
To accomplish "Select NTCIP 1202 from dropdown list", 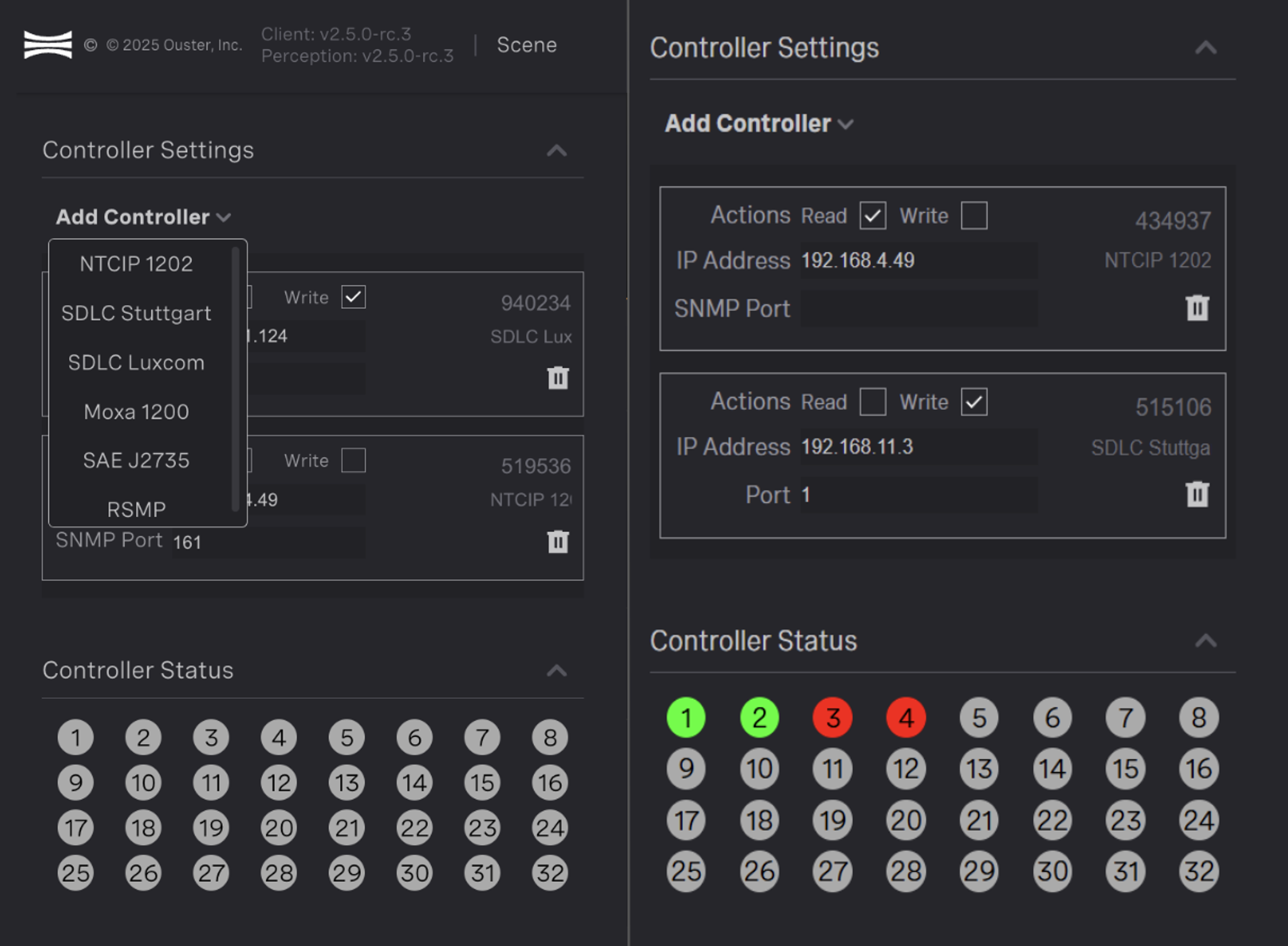I will tap(136, 264).
